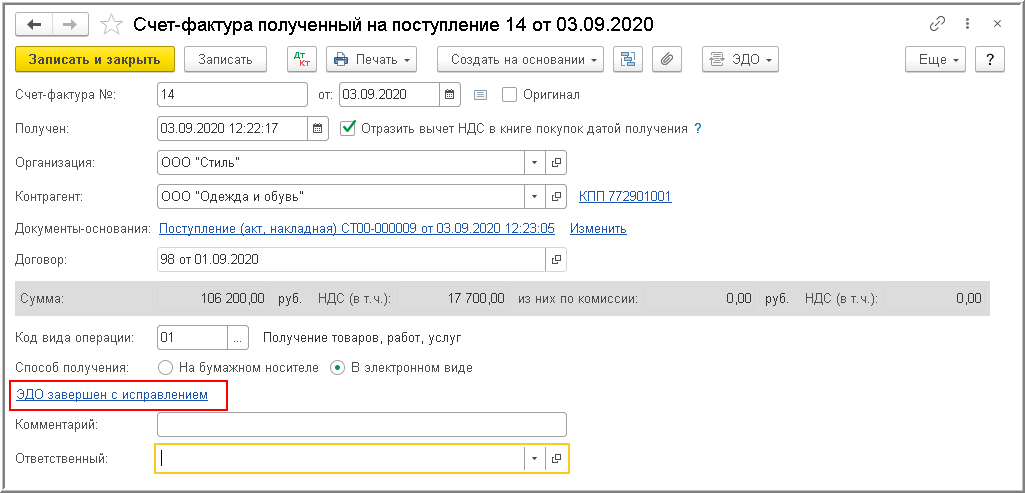Select На бумажном носителе option

click(166, 367)
